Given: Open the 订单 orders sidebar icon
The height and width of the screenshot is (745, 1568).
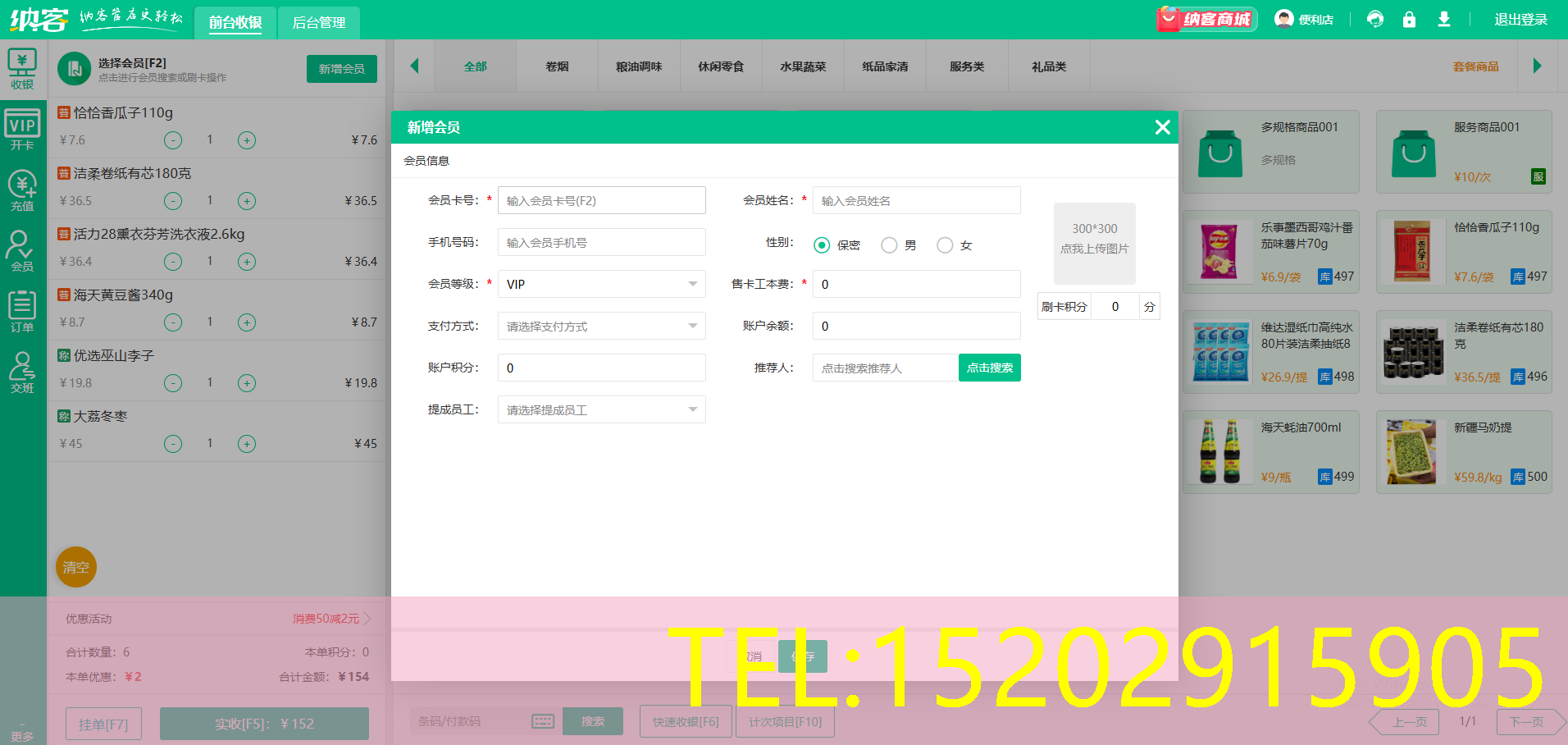Looking at the screenshot, I should click(x=22, y=313).
